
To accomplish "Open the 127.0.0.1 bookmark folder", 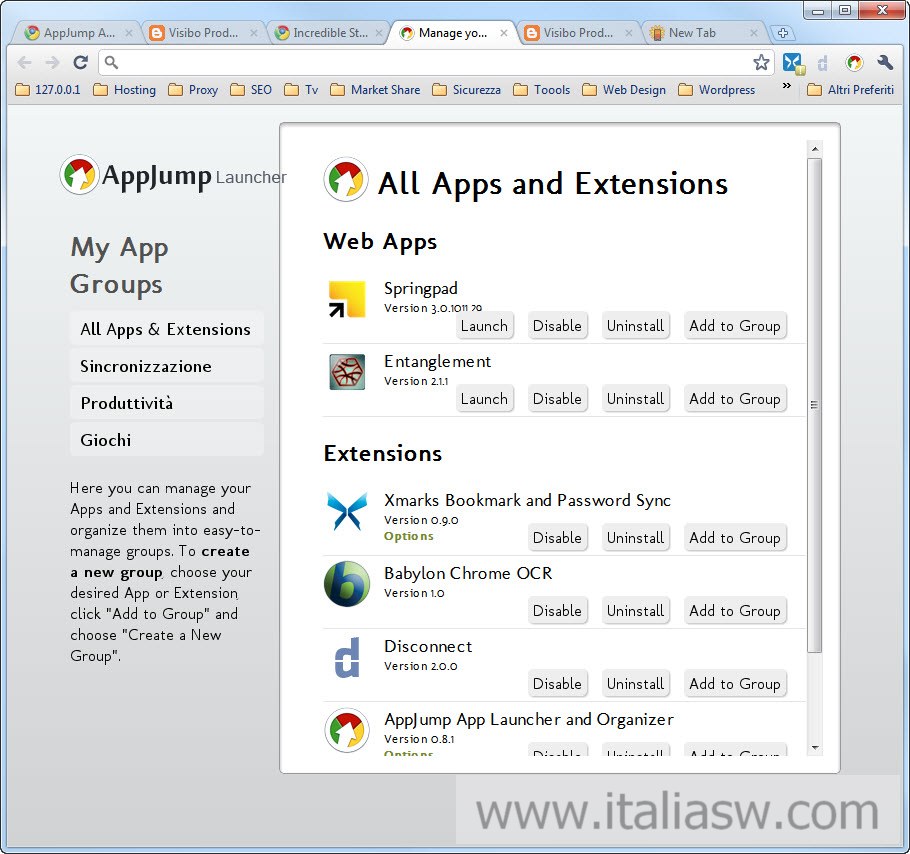I will click(x=48, y=90).
